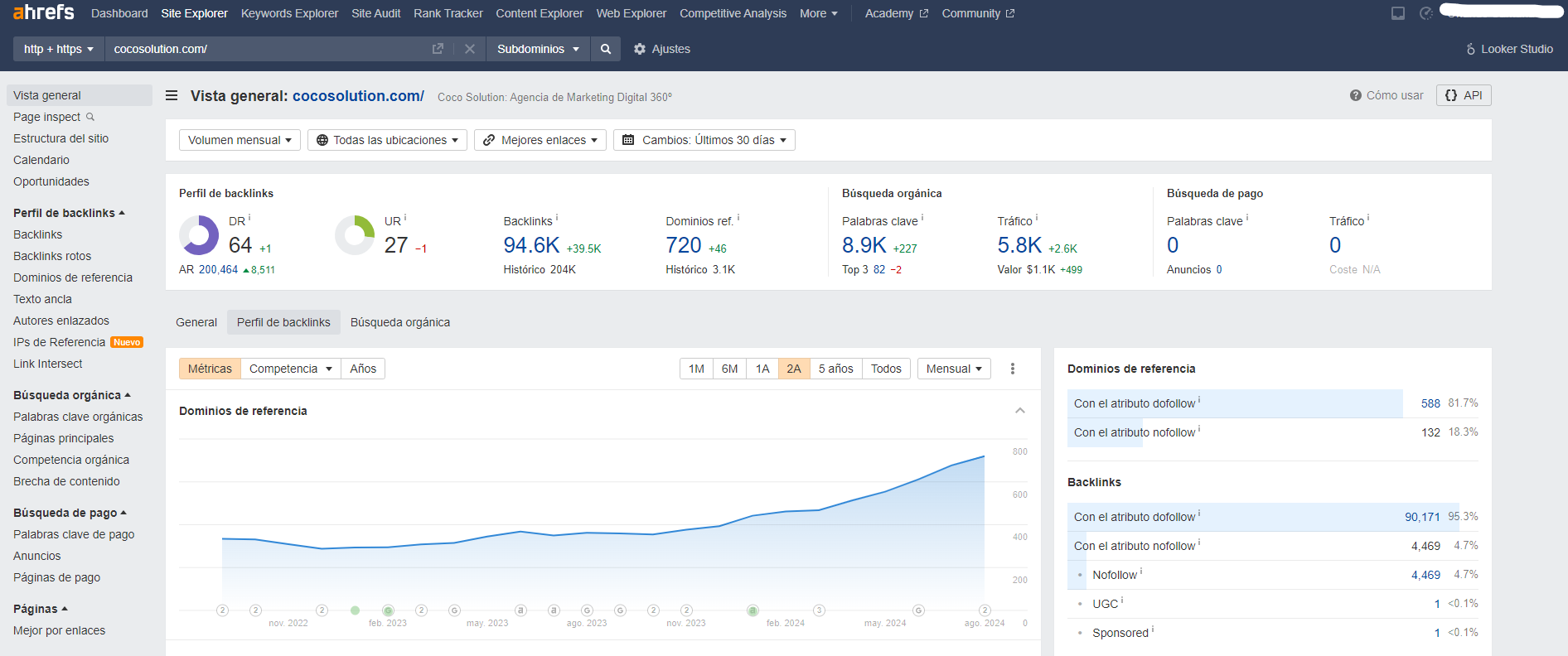
Task: Click the annotation marker at ago. 2024
Action: 985,610
